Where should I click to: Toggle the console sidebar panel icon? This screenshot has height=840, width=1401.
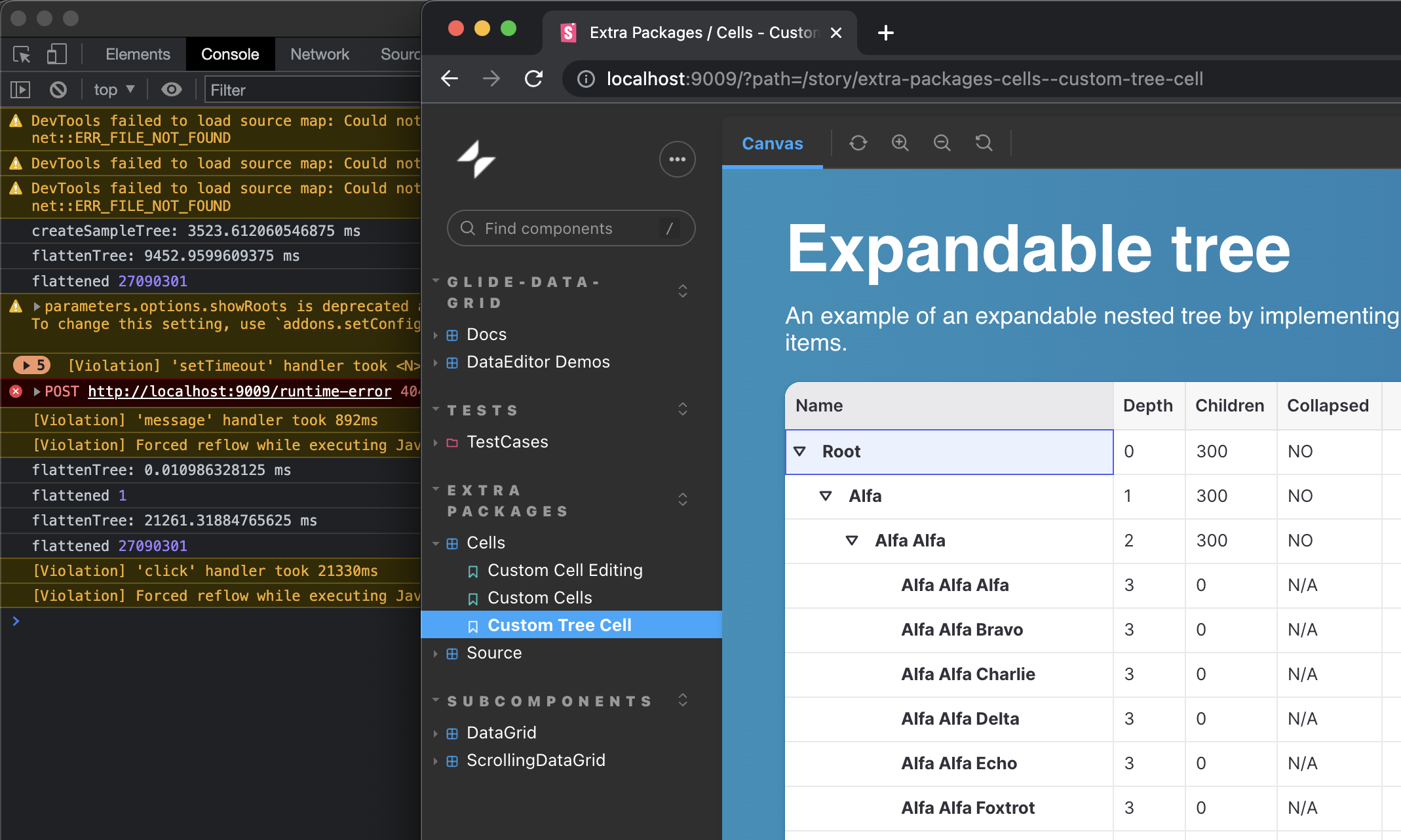pyautogui.click(x=20, y=90)
